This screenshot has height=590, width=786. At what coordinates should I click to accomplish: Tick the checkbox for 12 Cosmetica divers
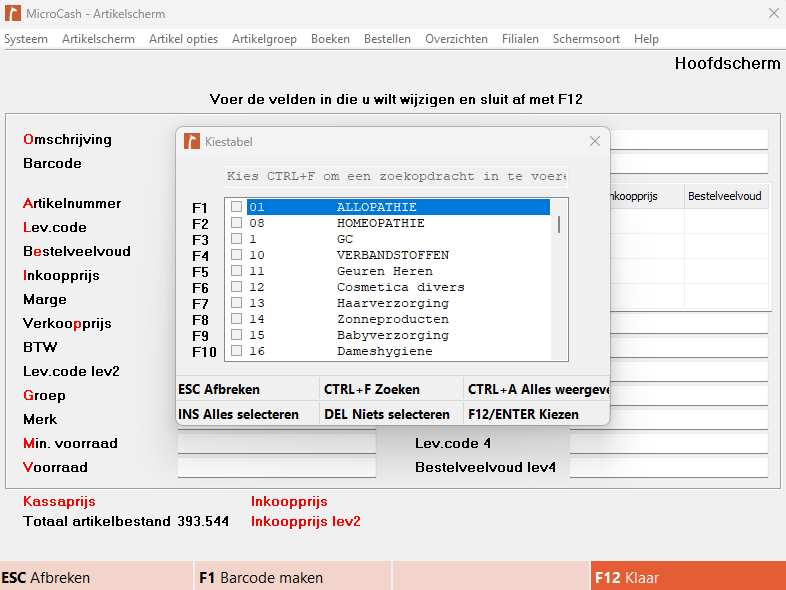click(237, 287)
